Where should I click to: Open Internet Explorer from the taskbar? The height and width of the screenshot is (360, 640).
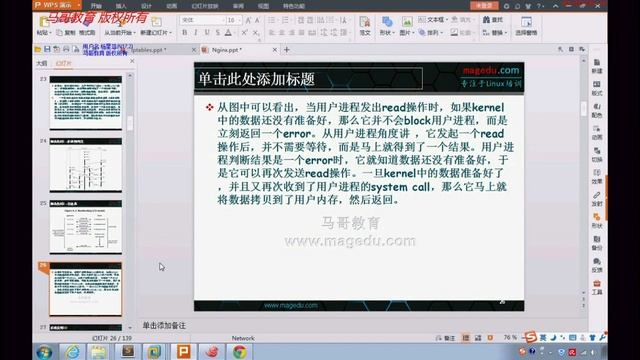pyautogui.click(x=73, y=351)
